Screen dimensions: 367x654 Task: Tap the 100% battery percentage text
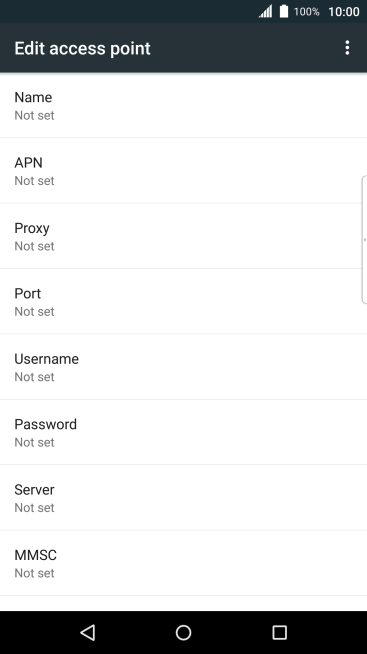(307, 12)
